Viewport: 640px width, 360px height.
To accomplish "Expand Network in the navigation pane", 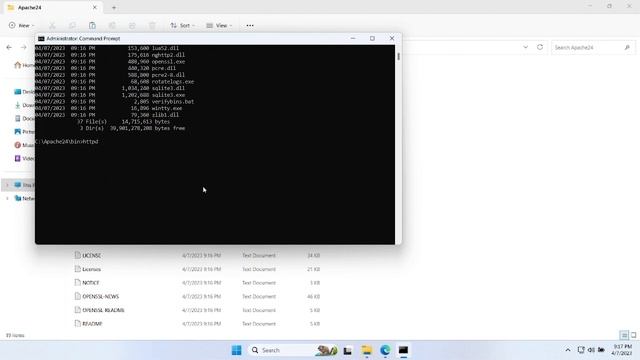I will [x=7, y=198].
